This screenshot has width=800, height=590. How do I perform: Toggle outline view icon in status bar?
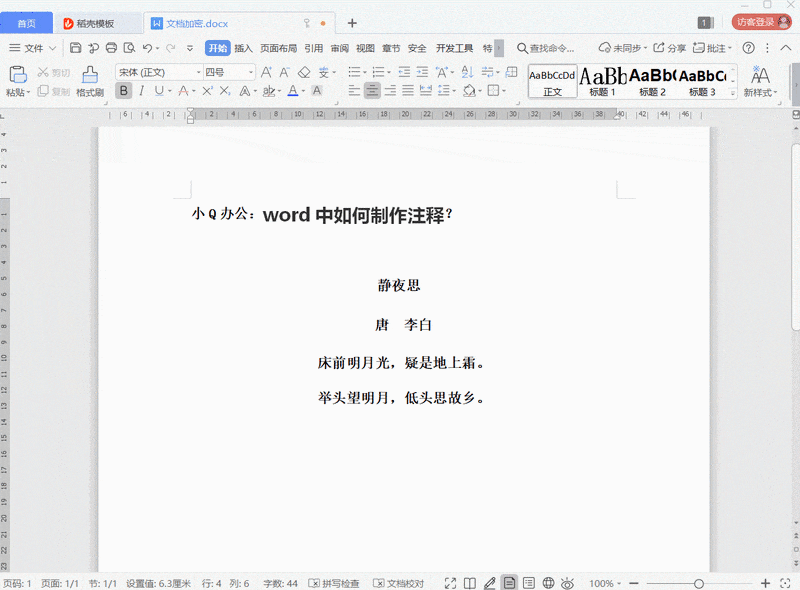pyautogui.click(x=529, y=583)
